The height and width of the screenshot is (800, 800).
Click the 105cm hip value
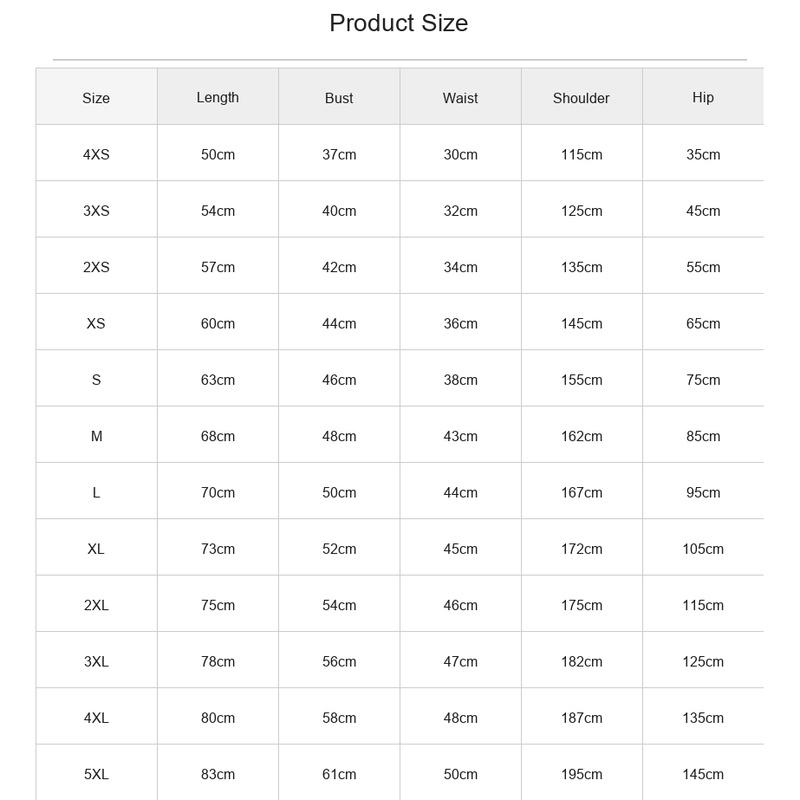[x=703, y=549]
